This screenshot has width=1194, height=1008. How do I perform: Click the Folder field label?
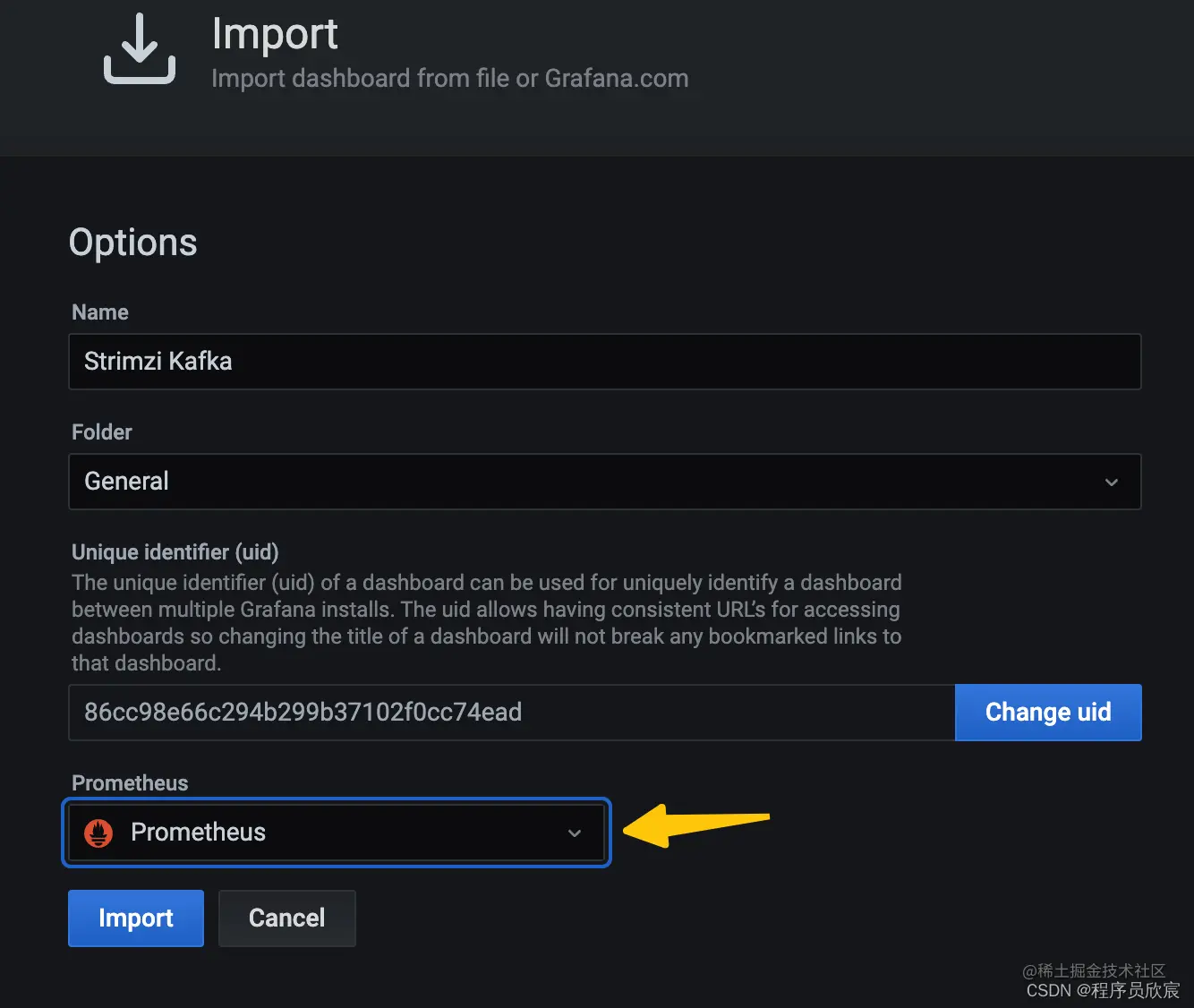coord(102,432)
